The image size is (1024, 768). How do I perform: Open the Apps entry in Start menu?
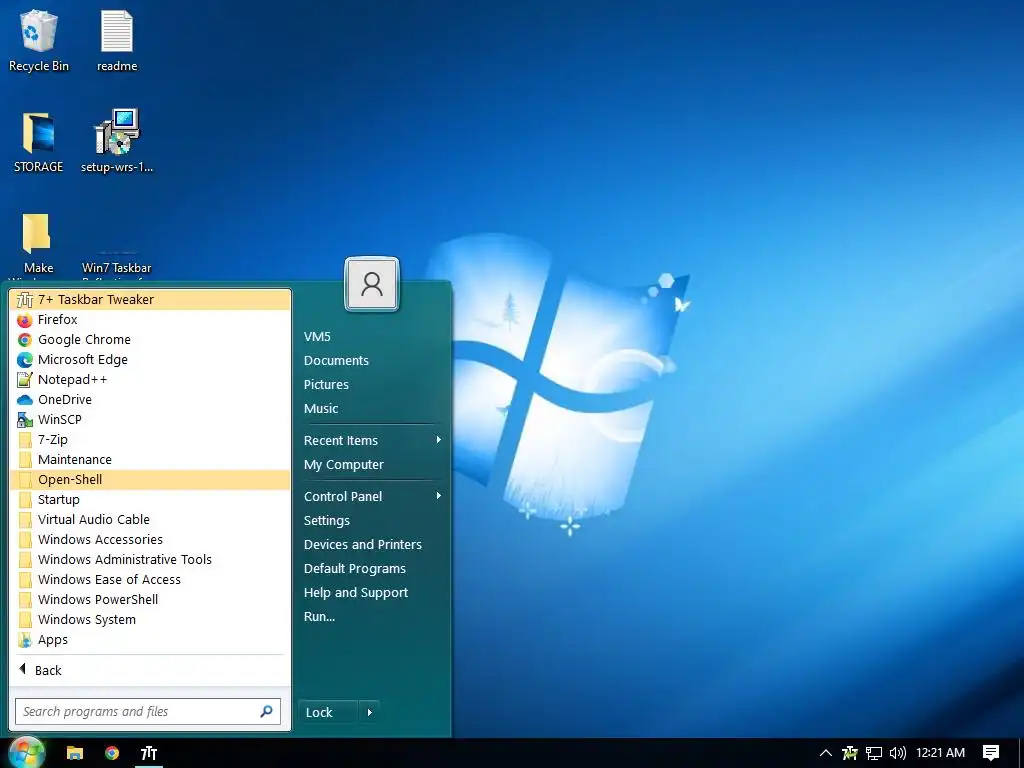pyautogui.click(x=150, y=640)
